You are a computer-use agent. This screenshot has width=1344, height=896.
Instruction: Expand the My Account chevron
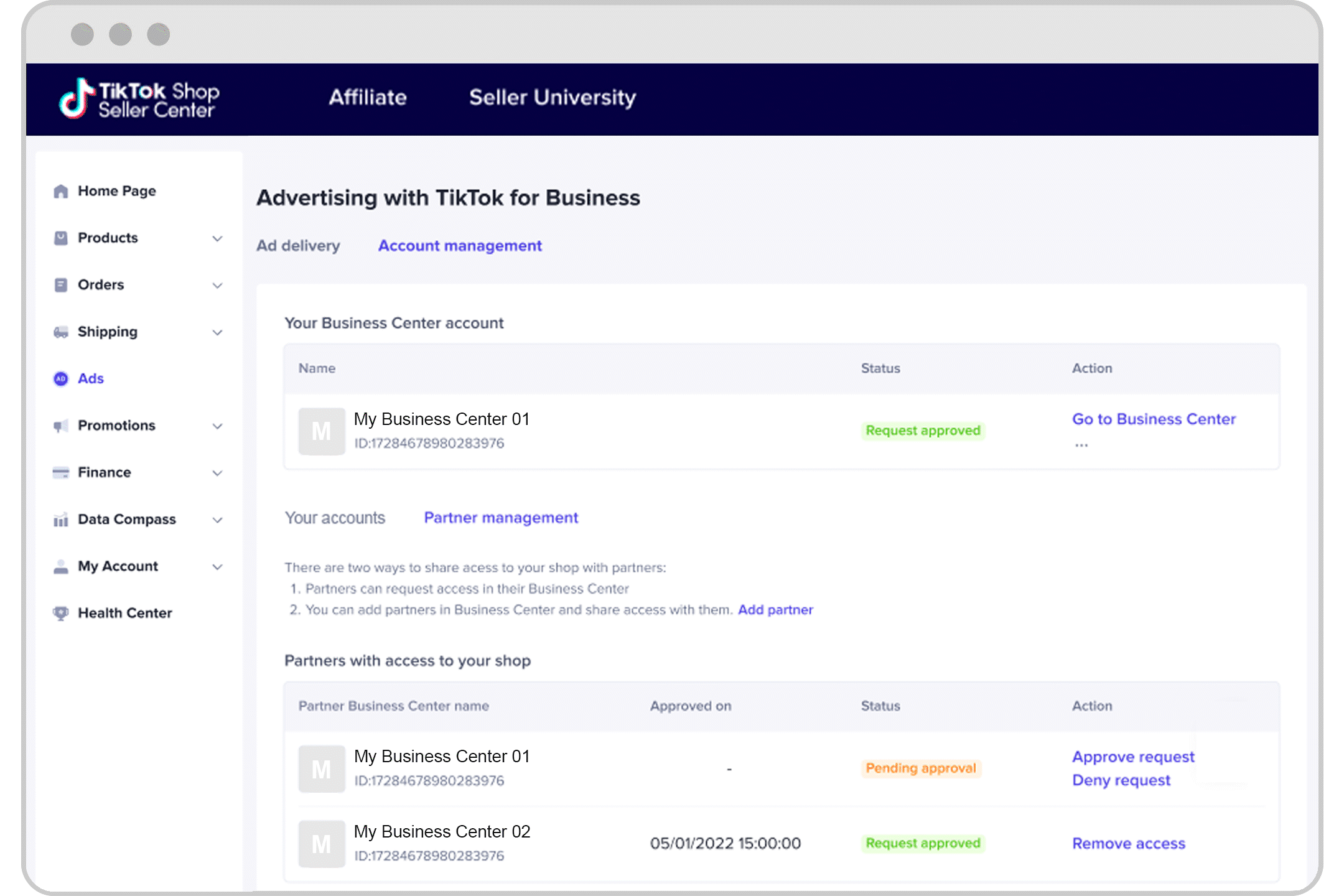point(217,567)
